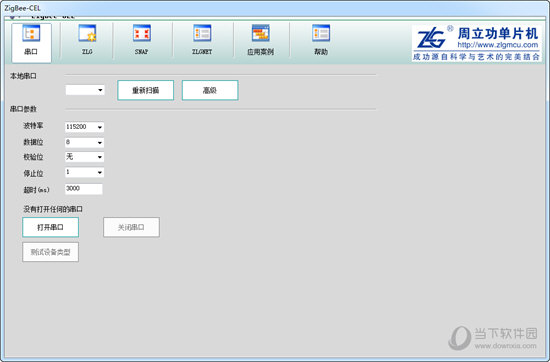Click the 重新扫描 rescan button
Screen dimensions: 550x362
pos(146,90)
